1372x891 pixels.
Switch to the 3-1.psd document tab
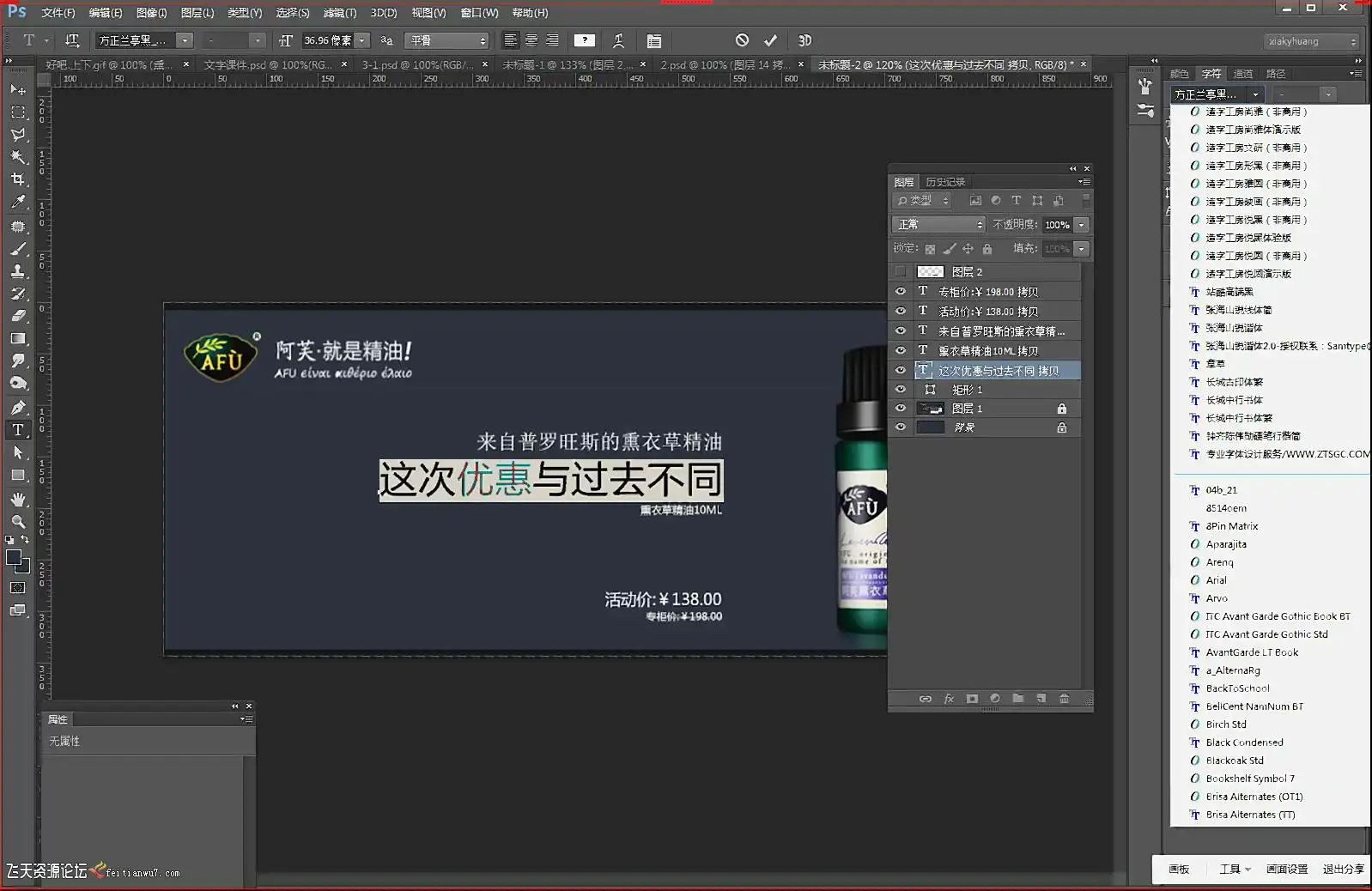pos(417,64)
